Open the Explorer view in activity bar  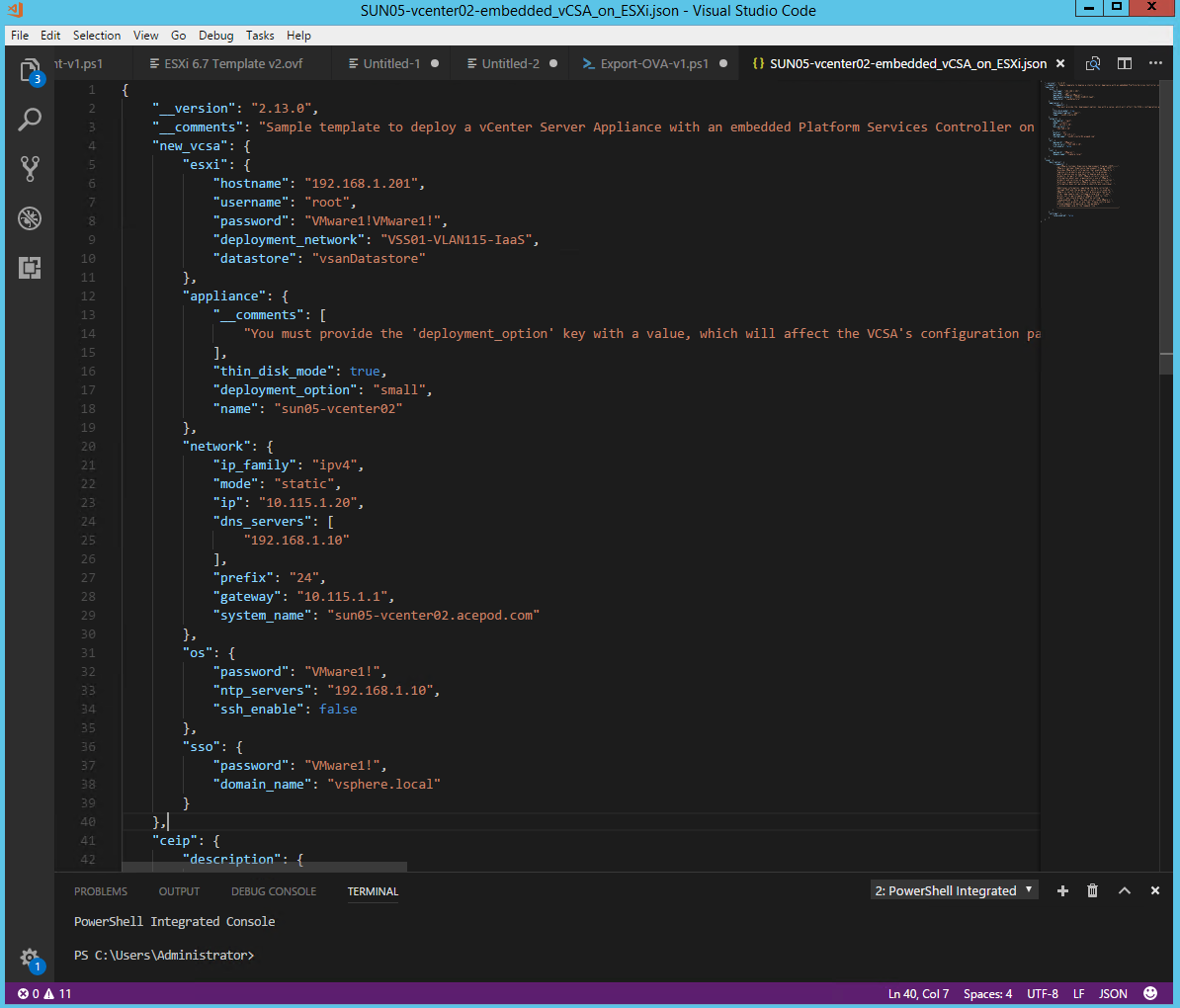pyautogui.click(x=30, y=70)
